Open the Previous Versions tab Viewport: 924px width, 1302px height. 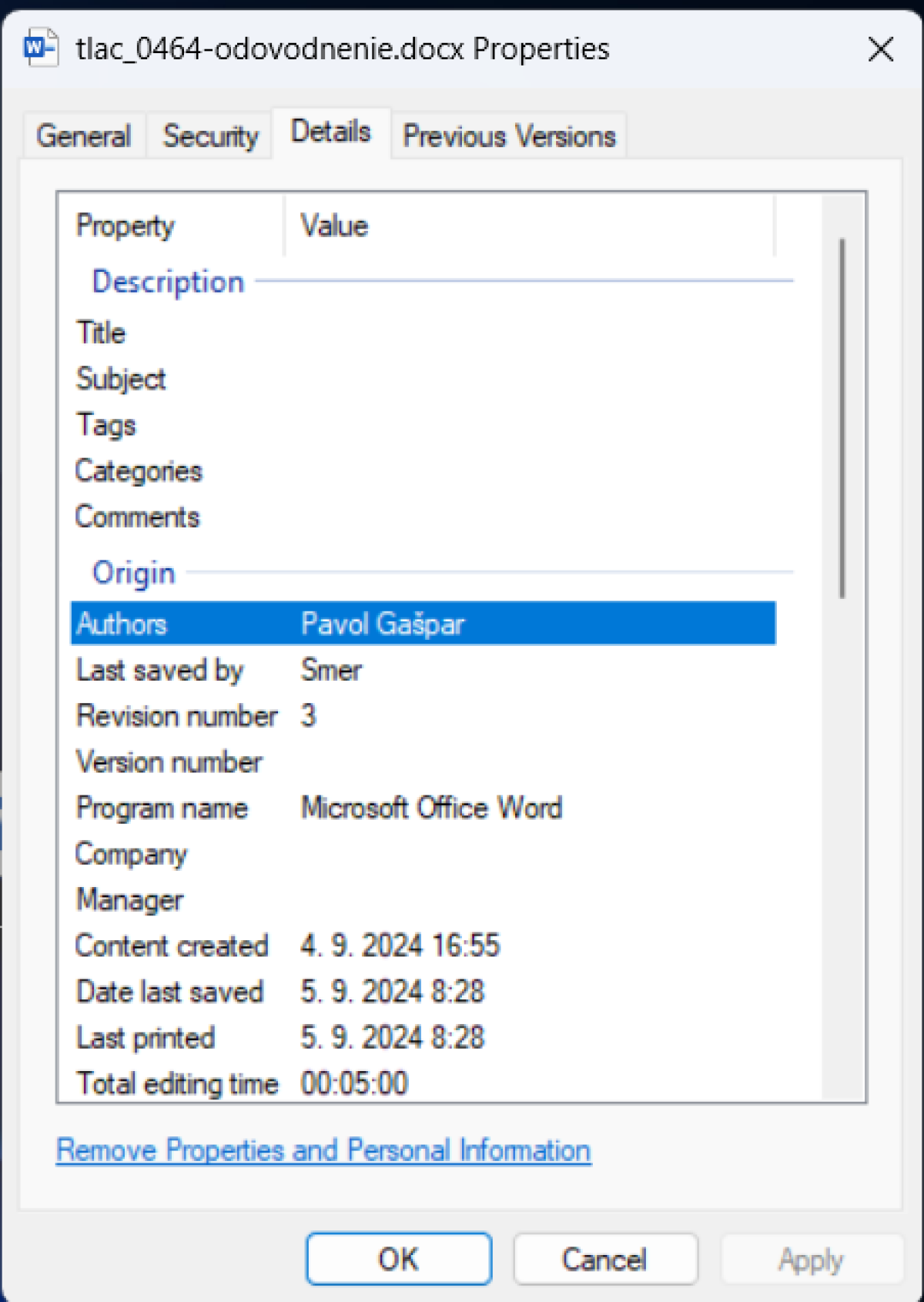[509, 136]
